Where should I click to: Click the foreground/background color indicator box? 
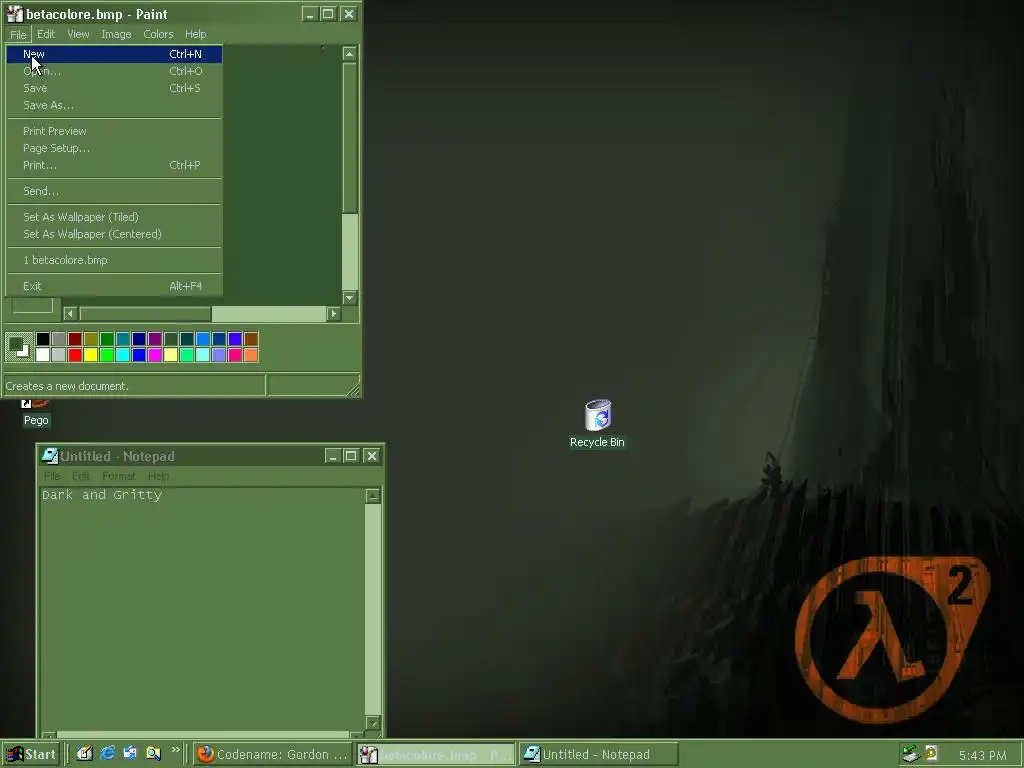pyautogui.click(x=19, y=346)
